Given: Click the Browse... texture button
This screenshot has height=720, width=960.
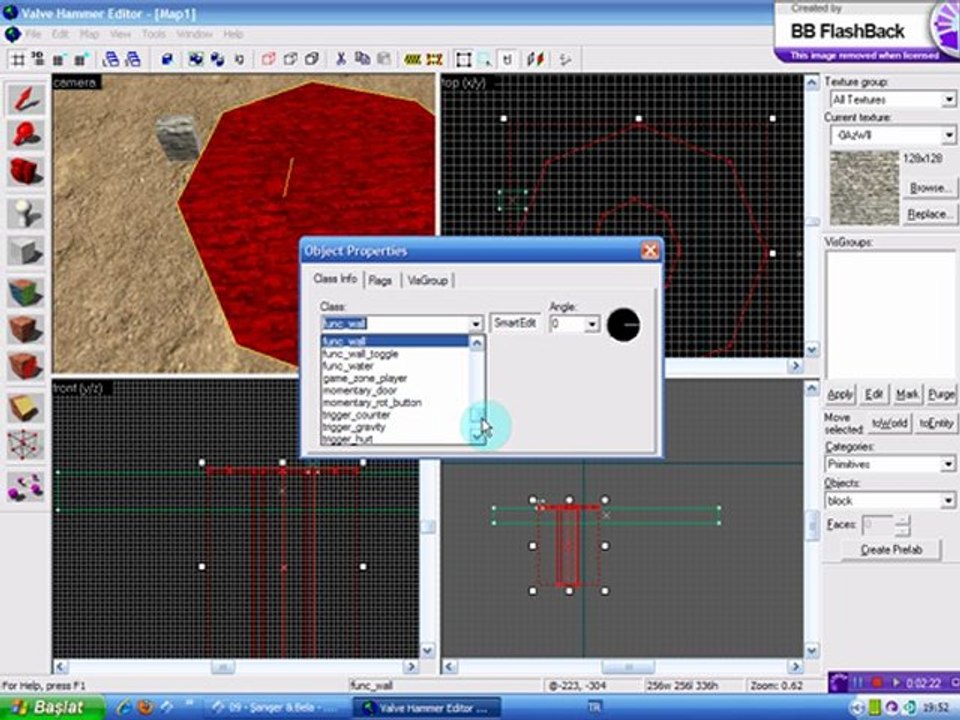Looking at the screenshot, I should [929, 187].
